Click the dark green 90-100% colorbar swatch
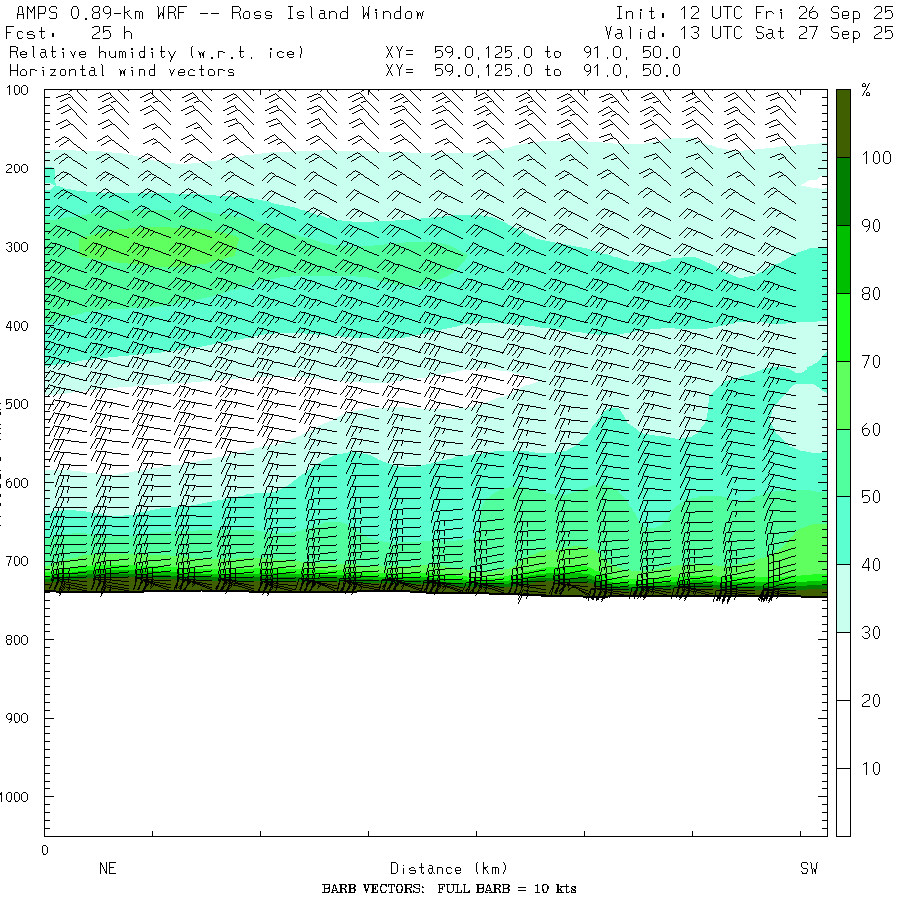This screenshot has height=900, width=900. click(x=843, y=192)
